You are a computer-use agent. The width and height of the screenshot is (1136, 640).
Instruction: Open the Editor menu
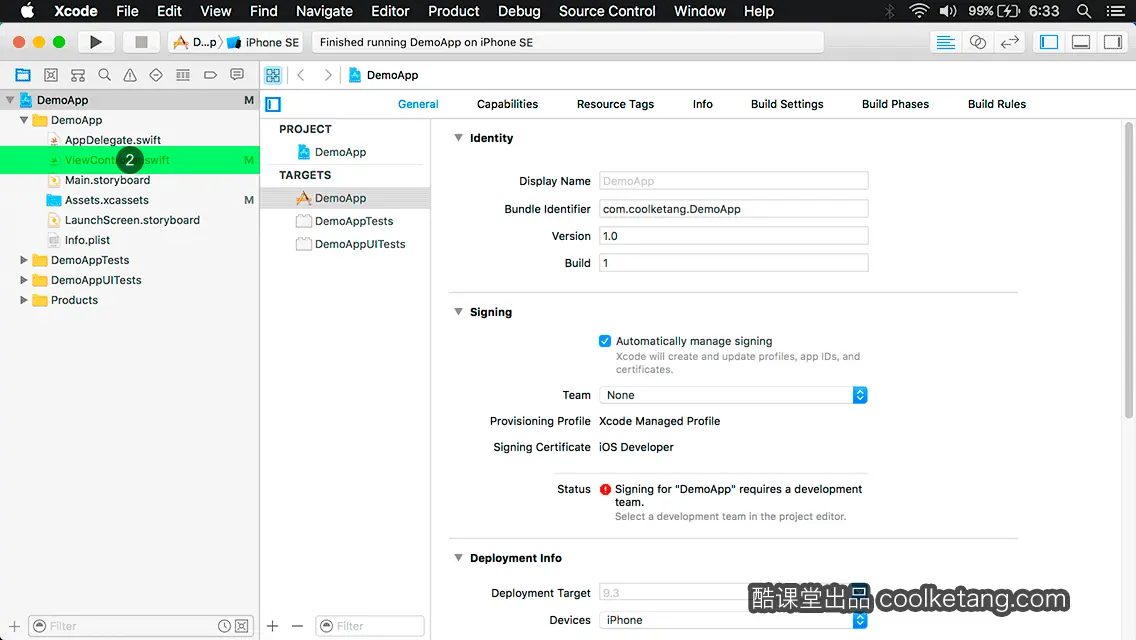[x=390, y=11]
